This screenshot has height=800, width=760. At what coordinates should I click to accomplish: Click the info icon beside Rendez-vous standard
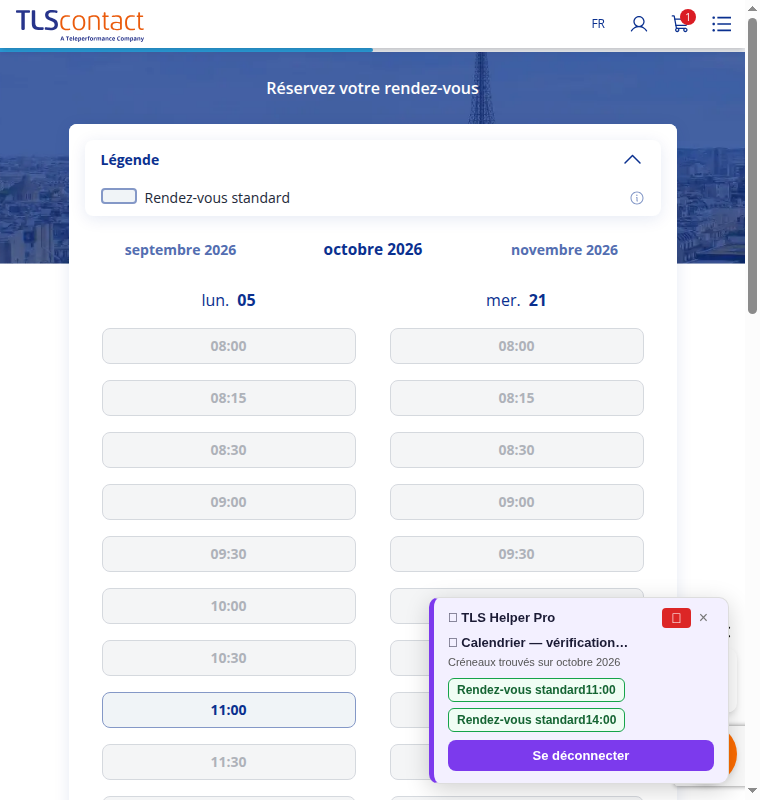637,198
